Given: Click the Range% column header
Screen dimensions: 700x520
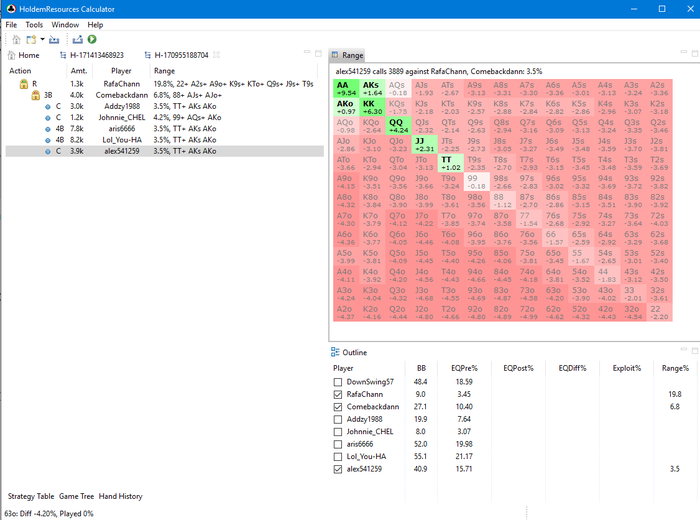Looking at the screenshot, I should pos(675,368).
